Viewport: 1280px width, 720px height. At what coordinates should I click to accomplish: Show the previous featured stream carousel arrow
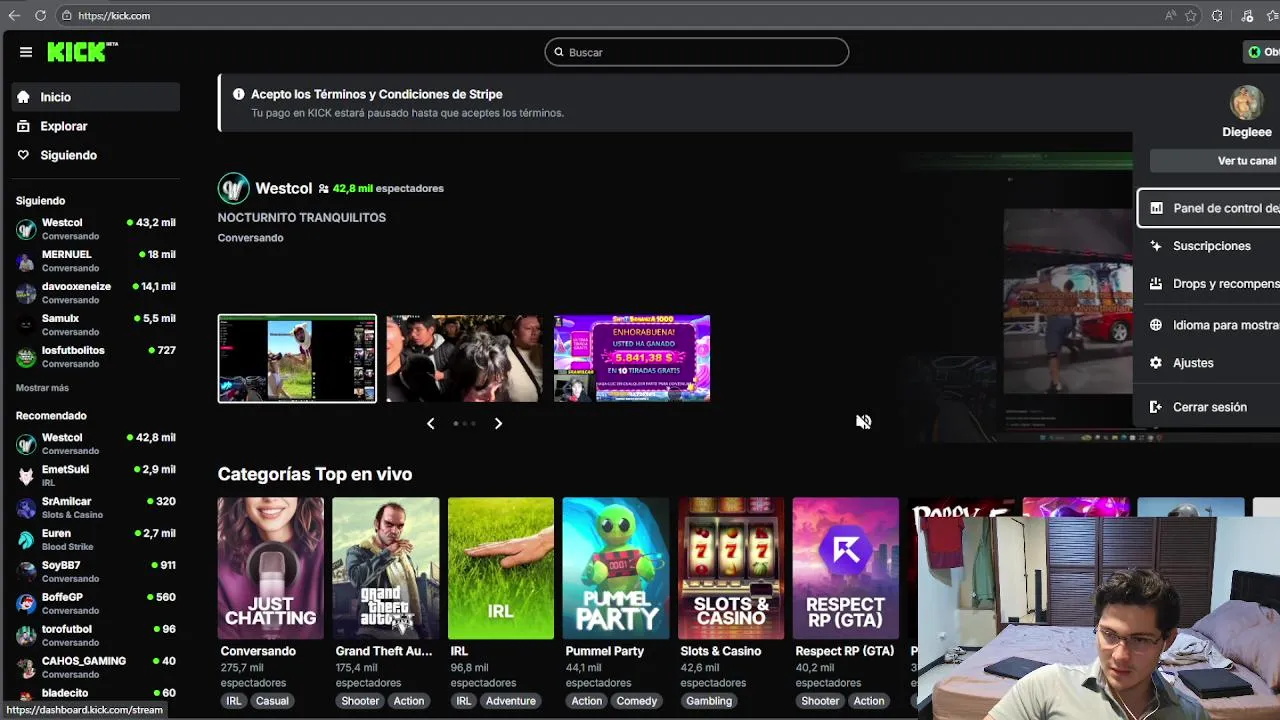click(431, 423)
